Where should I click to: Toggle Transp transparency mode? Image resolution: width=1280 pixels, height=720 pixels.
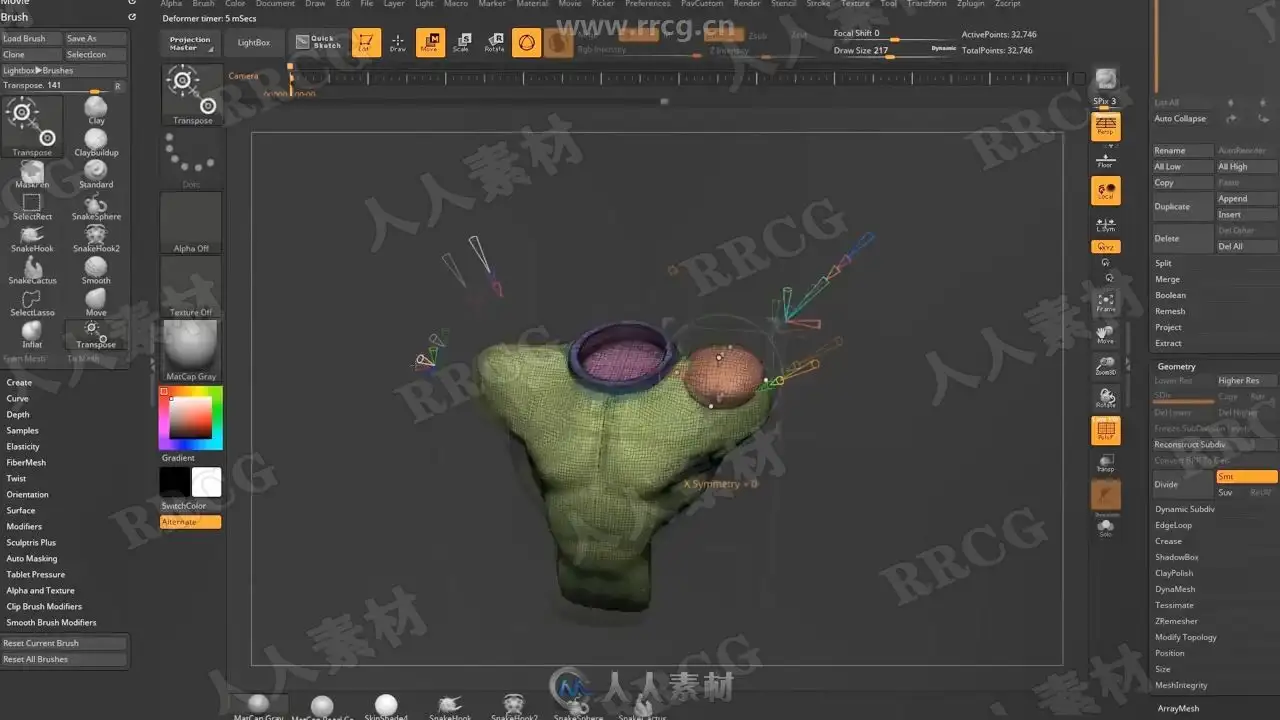pos(1105,462)
